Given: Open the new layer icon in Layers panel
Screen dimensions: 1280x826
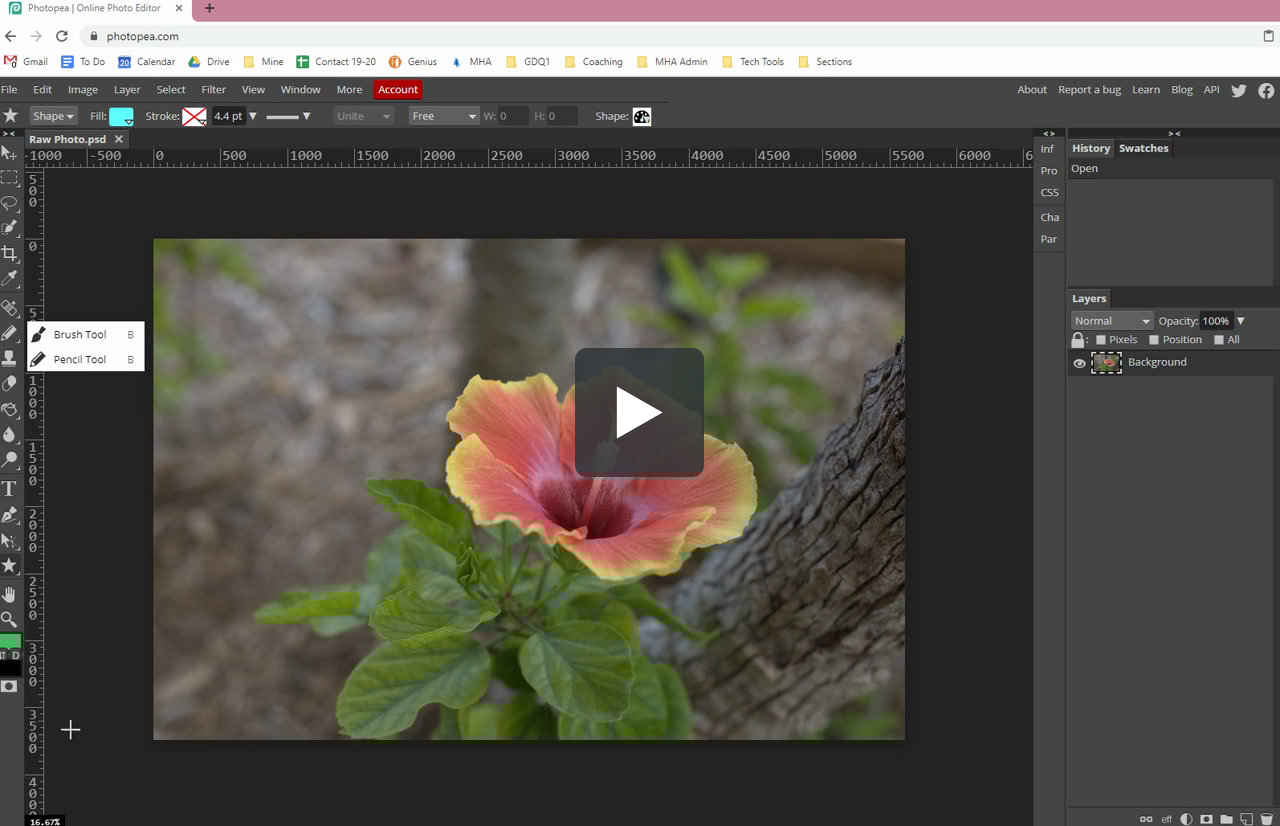Looking at the screenshot, I should (x=1246, y=817).
